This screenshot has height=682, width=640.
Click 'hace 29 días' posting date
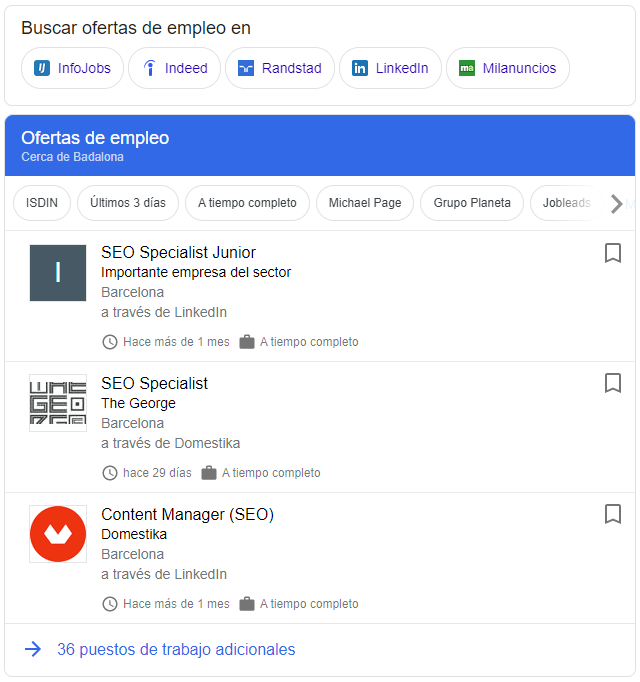click(157, 473)
